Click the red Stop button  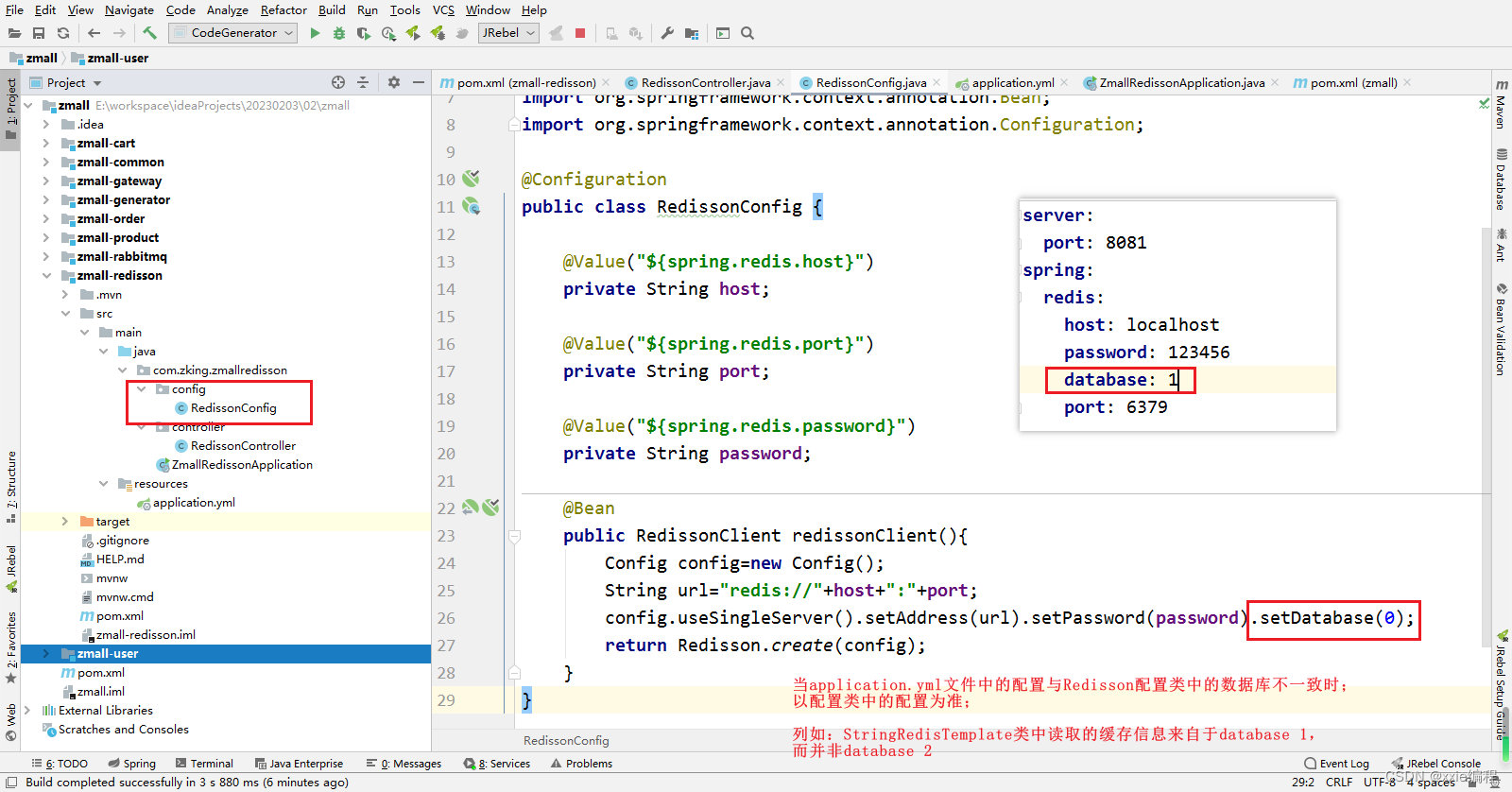pos(580,33)
